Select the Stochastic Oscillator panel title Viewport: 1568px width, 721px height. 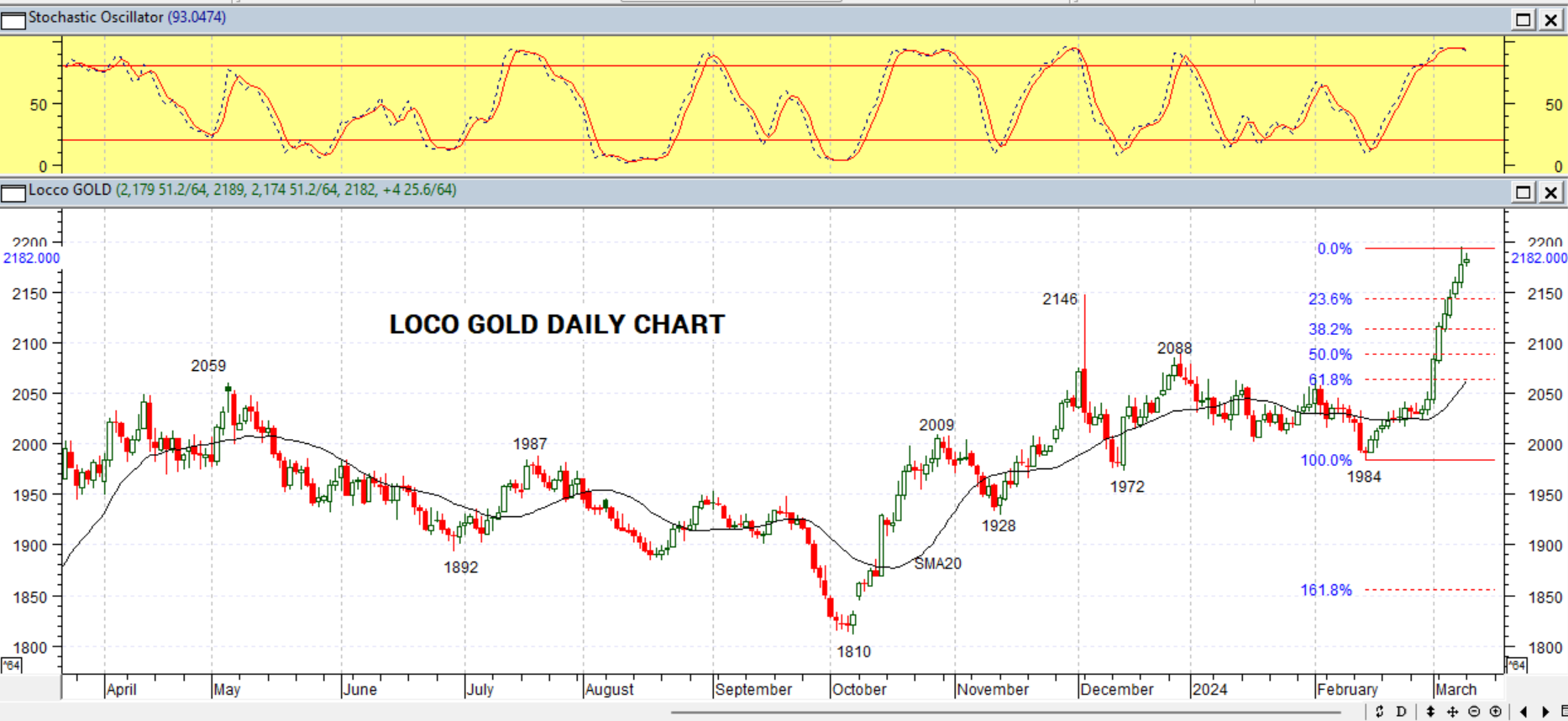point(127,18)
